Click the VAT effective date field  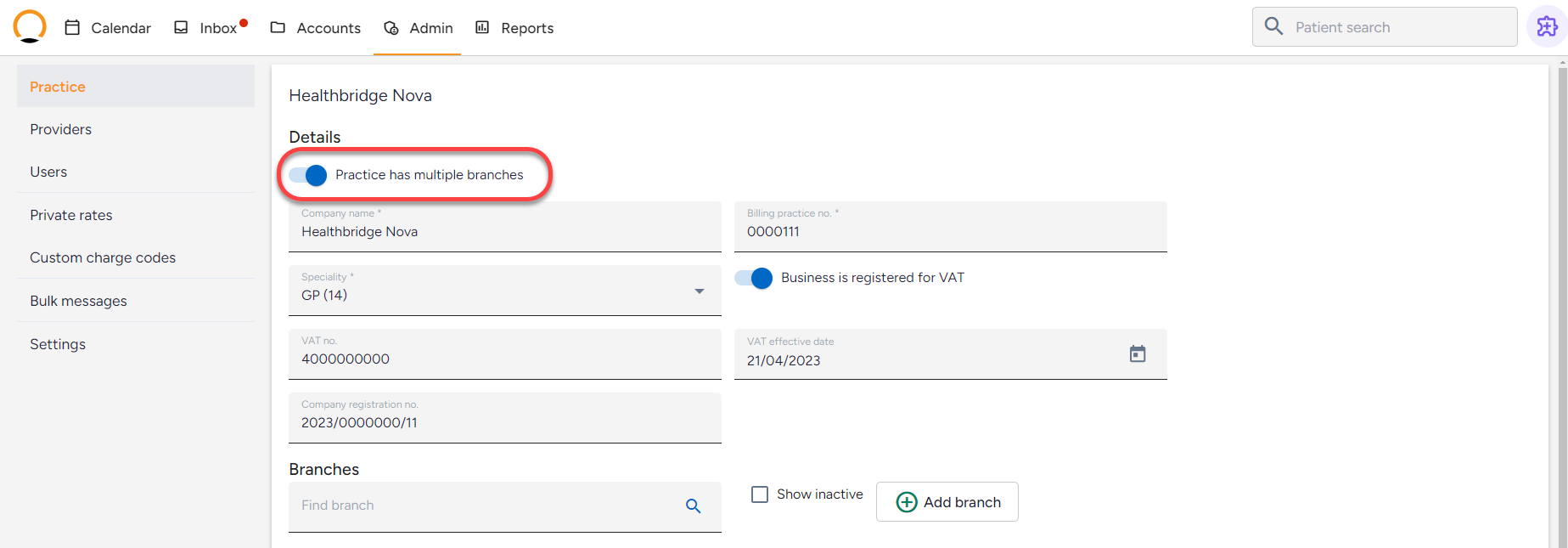tap(951, 354)
